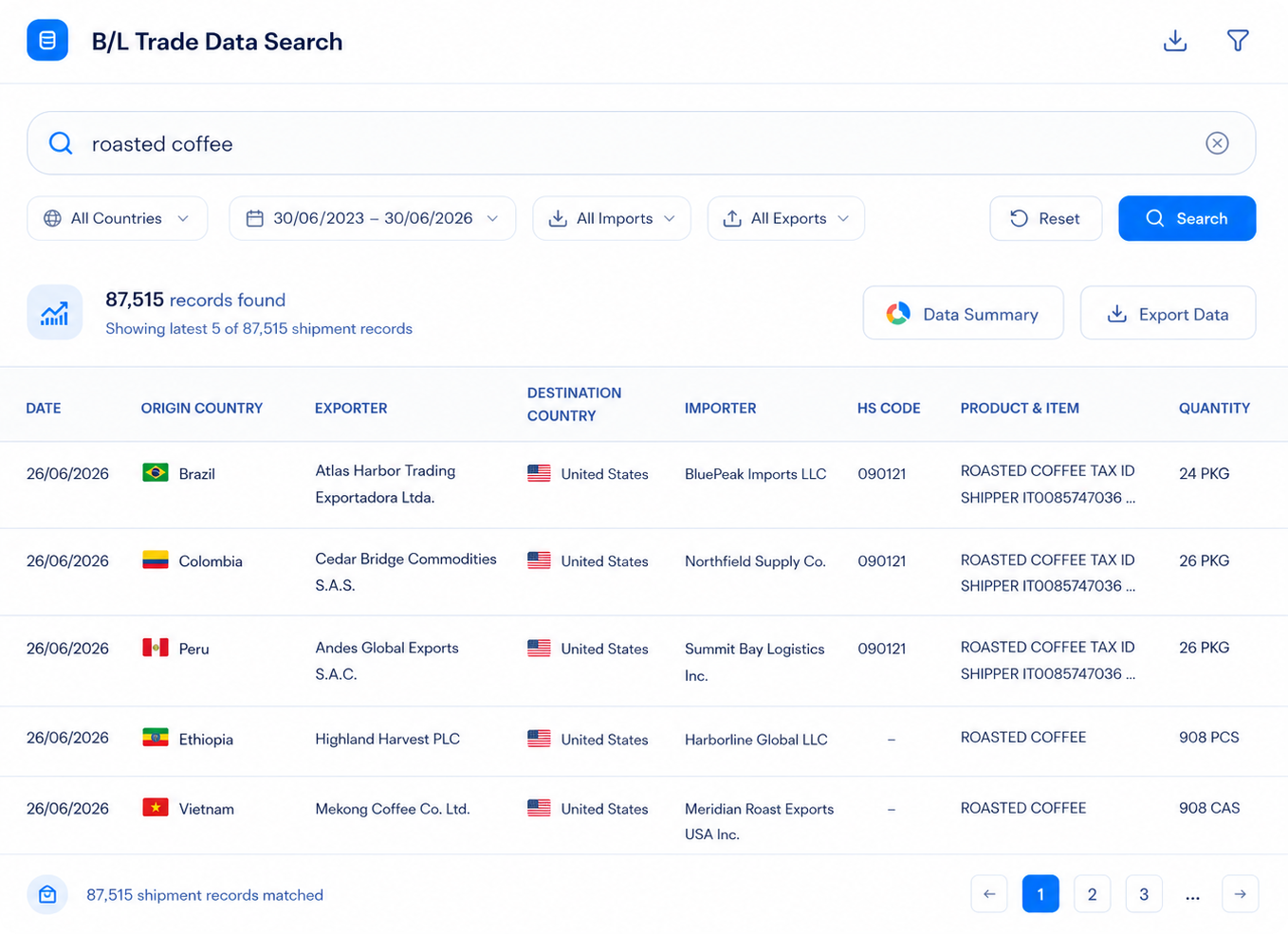1288x934 pixels.
Task: Click the Ethiopia flag icon
Action: tap(156, 738)
